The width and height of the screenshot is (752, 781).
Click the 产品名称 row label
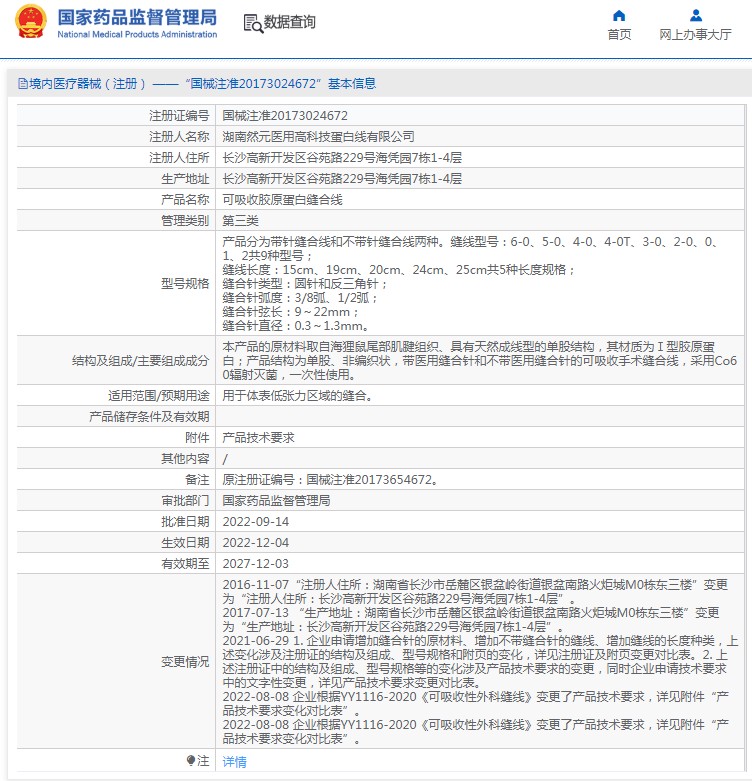(x=185, y=199)
